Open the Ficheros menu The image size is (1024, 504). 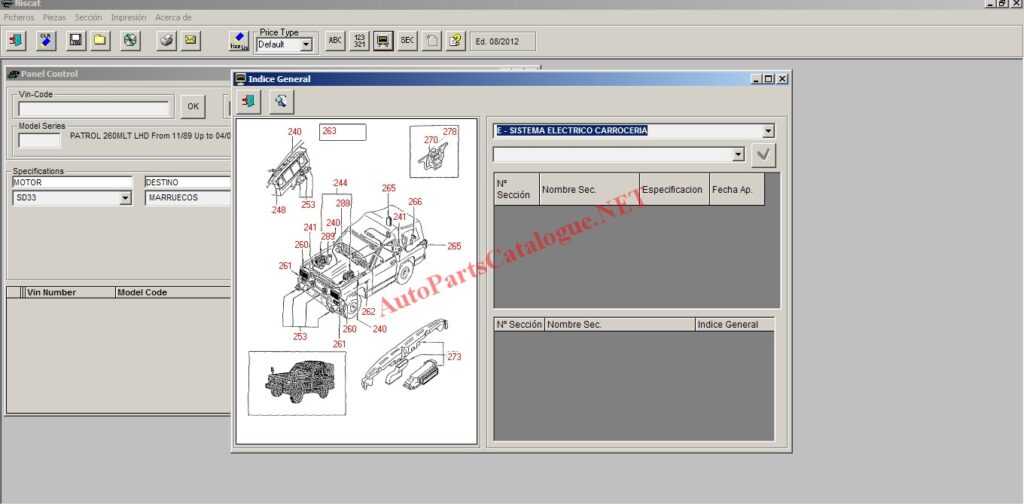click(18, 18)
